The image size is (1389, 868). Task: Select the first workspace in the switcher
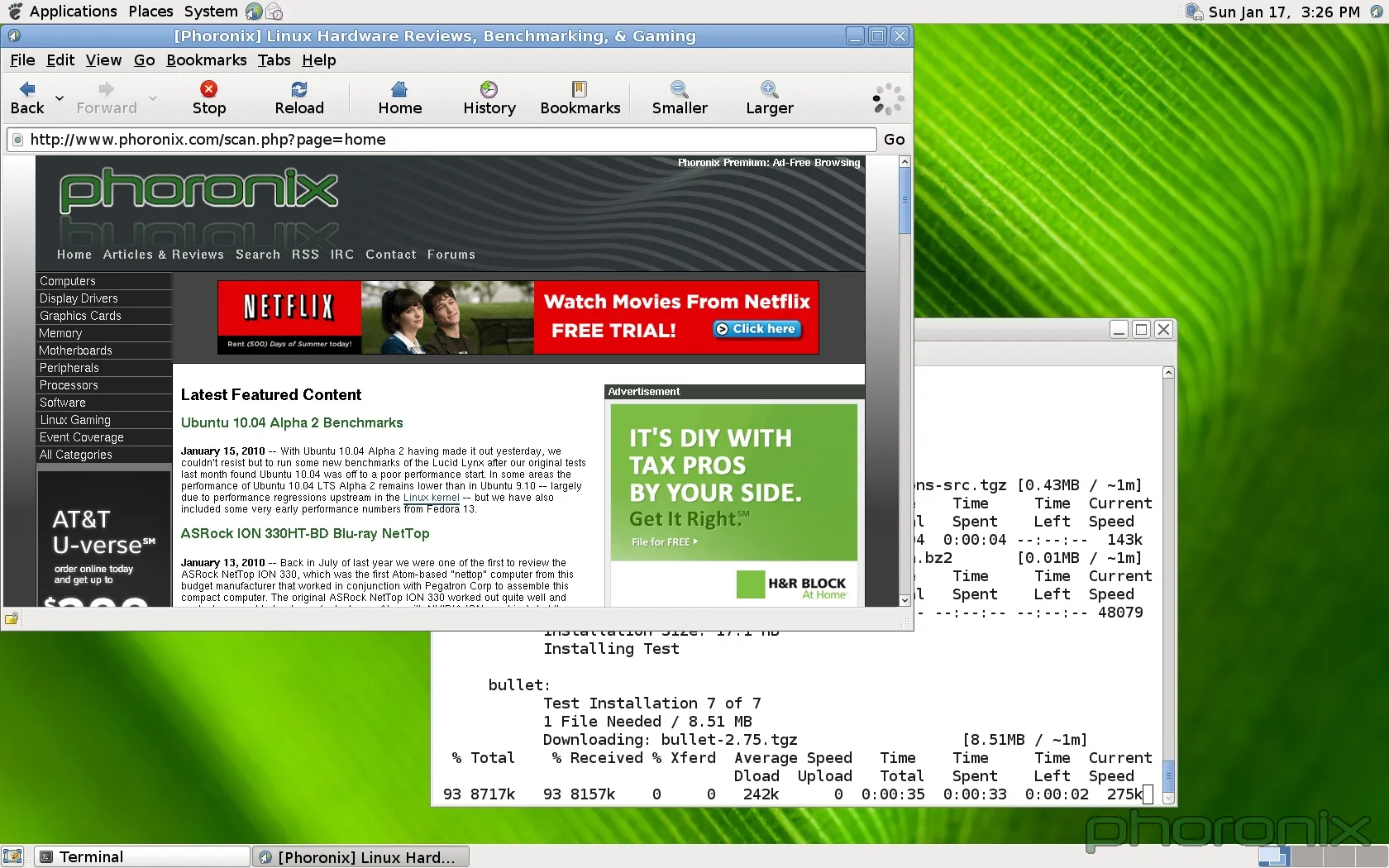1274,856
